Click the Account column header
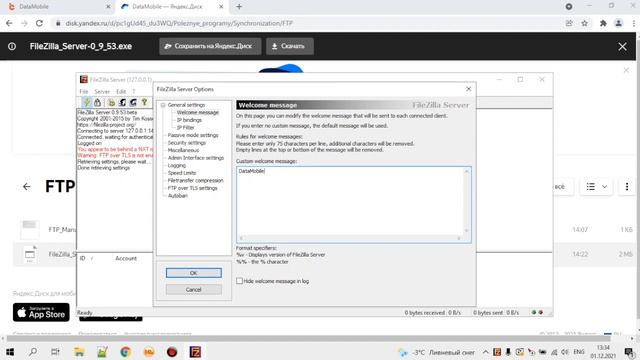The image size is (640, 360). pyautogui.click(x=126, y=258)
